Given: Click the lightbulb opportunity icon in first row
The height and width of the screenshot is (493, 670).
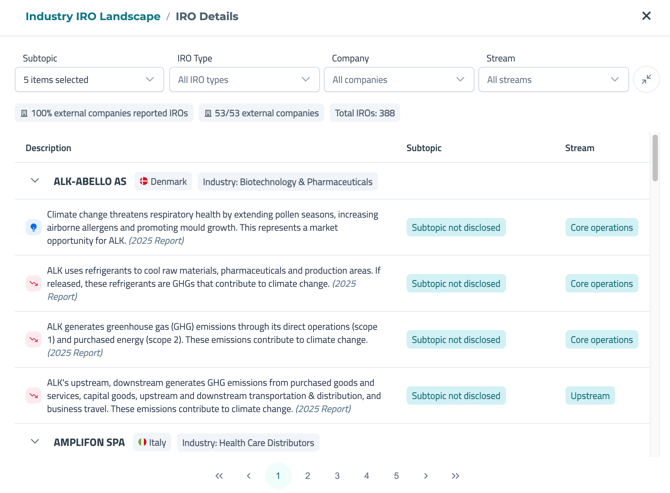Looking at the screenshot, I should [33, 228].
